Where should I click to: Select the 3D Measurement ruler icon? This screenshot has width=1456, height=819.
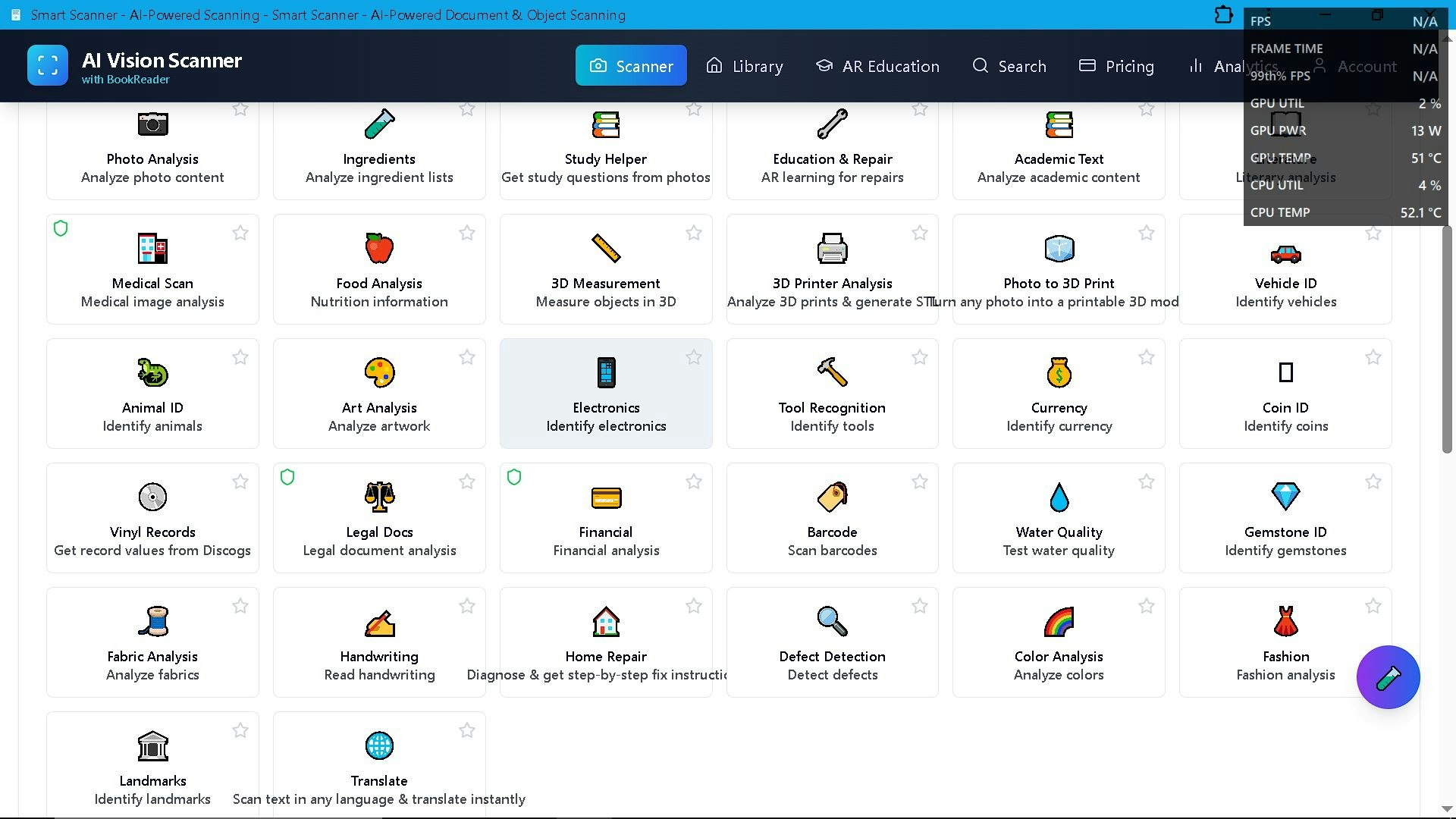[x=606, y=249]
